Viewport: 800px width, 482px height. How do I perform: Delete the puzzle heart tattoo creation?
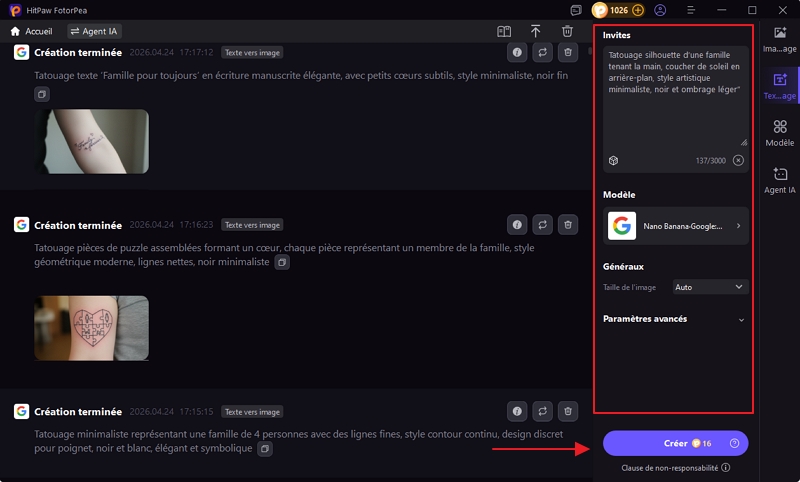[568, 225]
